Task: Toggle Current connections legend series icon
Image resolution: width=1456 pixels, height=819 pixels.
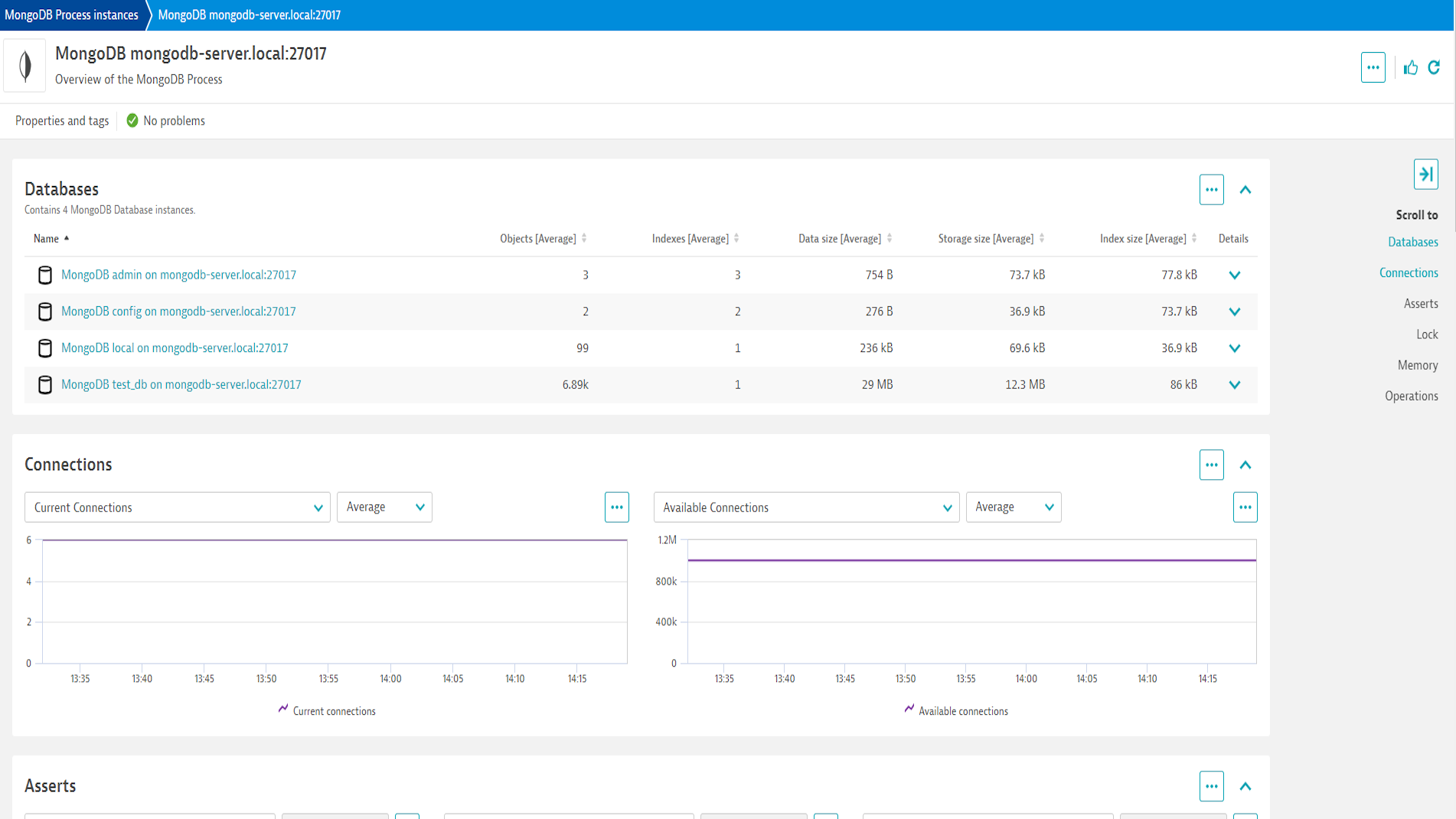Action: (x=283, y=709)
